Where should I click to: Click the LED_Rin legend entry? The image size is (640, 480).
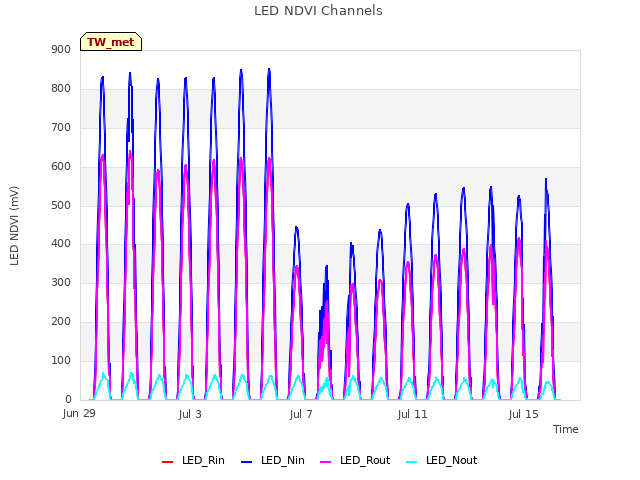pos(193,461)
